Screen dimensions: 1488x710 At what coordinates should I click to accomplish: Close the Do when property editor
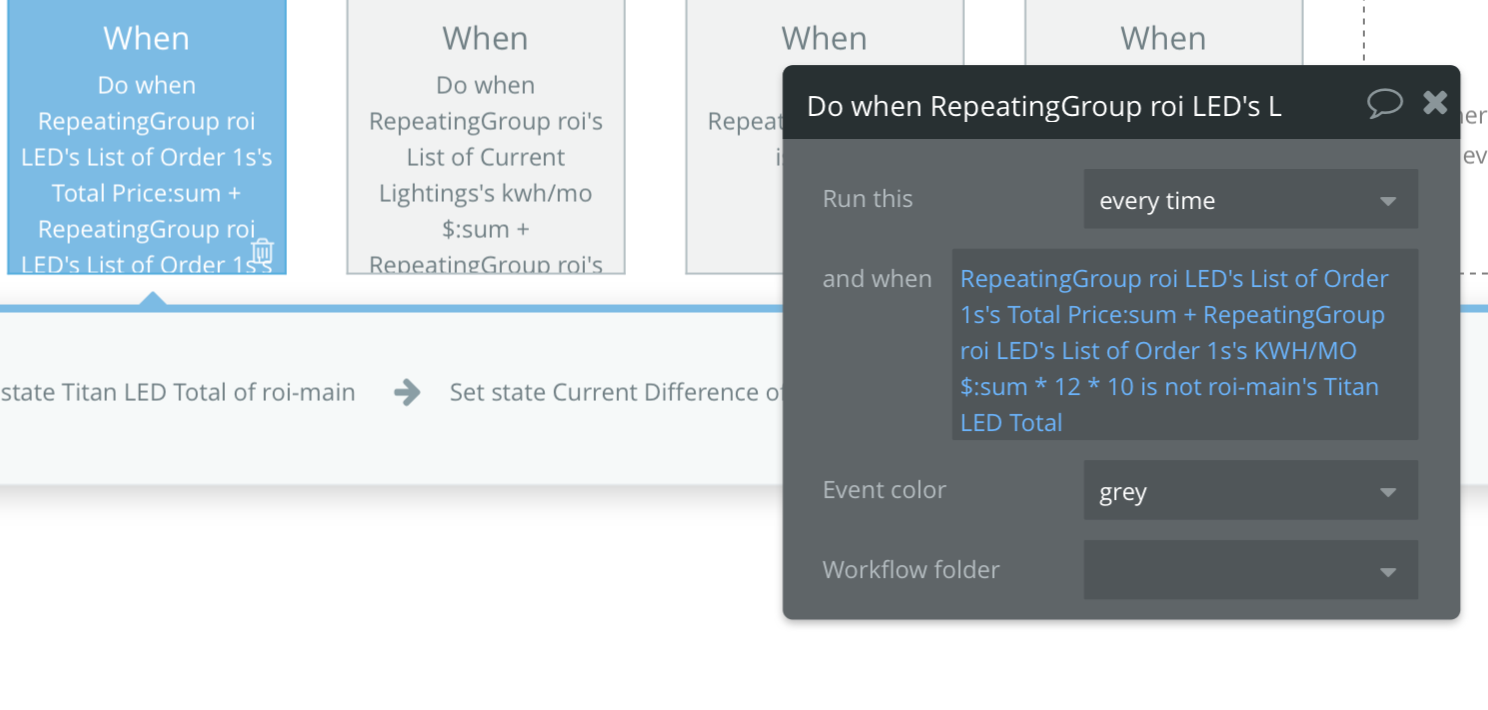point(1435,102)
